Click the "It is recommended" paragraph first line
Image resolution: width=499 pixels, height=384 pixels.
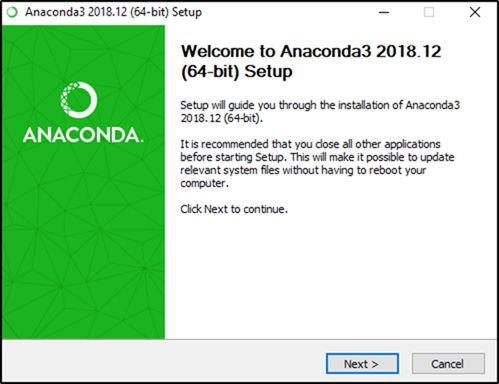point(310,144)
